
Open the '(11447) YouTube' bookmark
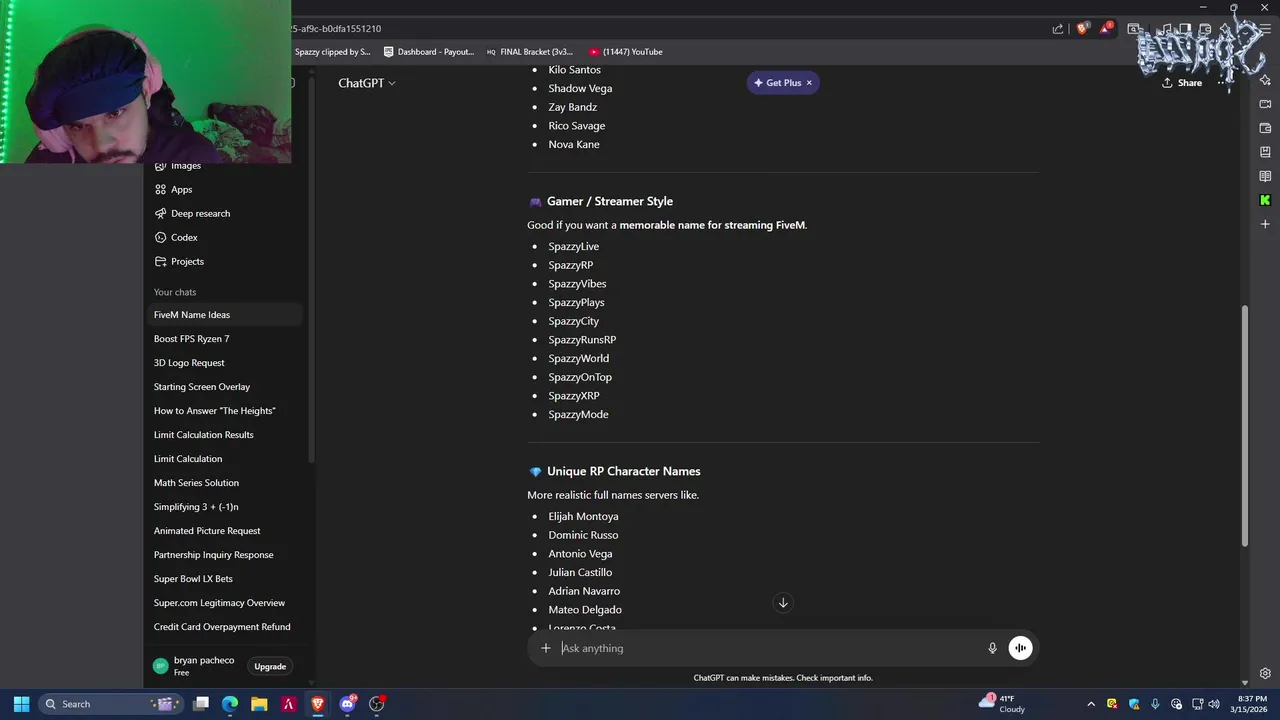(x=626, y=52)
